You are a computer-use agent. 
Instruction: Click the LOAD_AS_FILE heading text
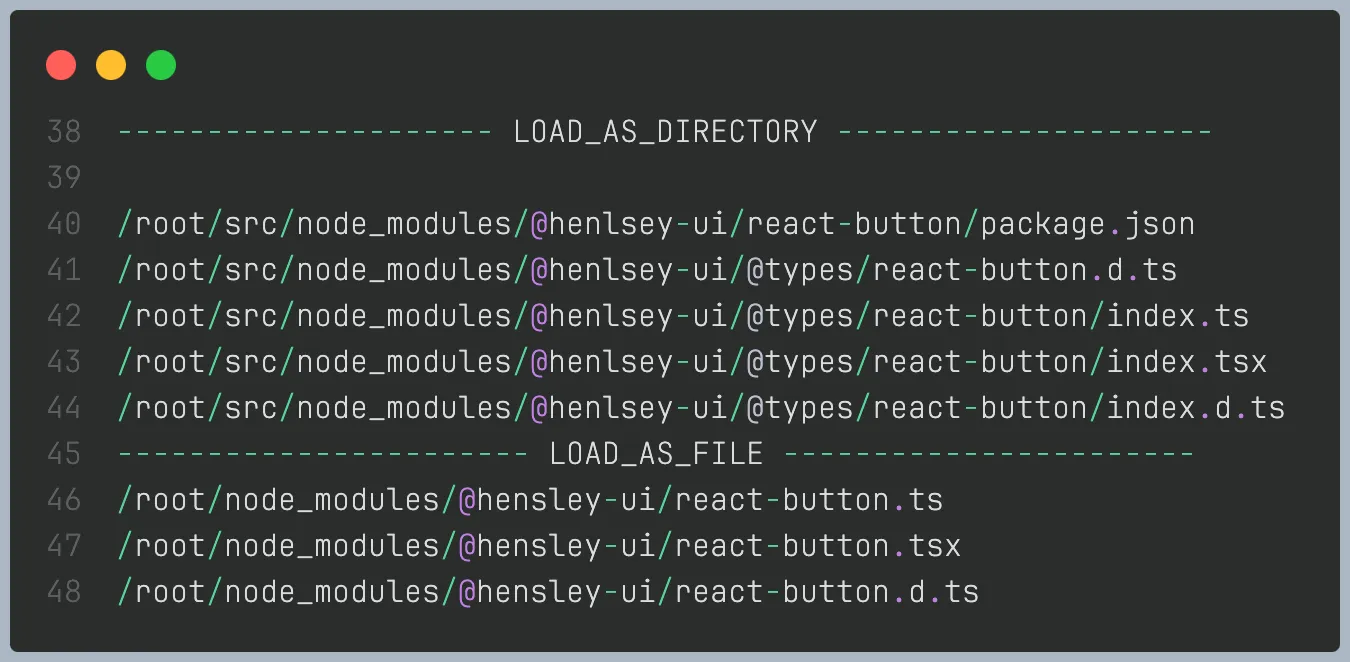coord(656,454)
